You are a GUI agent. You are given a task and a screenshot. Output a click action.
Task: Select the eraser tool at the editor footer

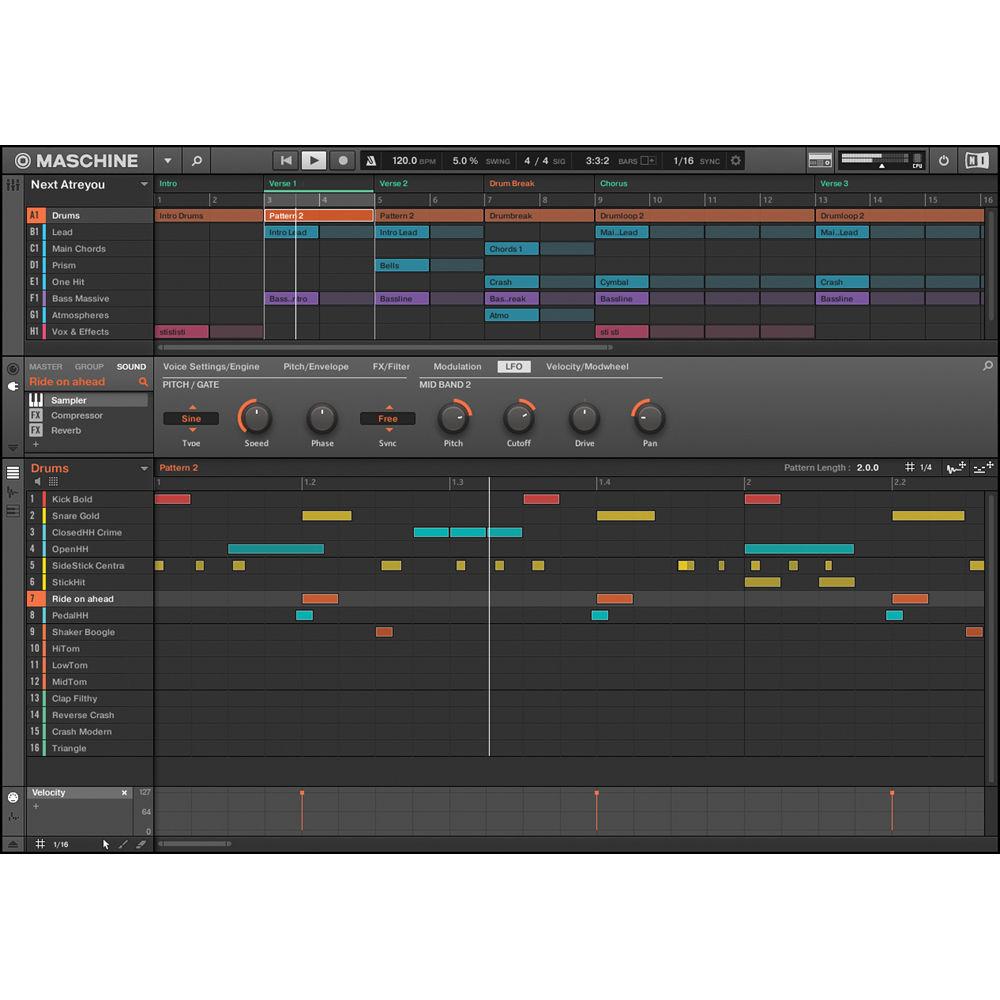pos(140,844)
